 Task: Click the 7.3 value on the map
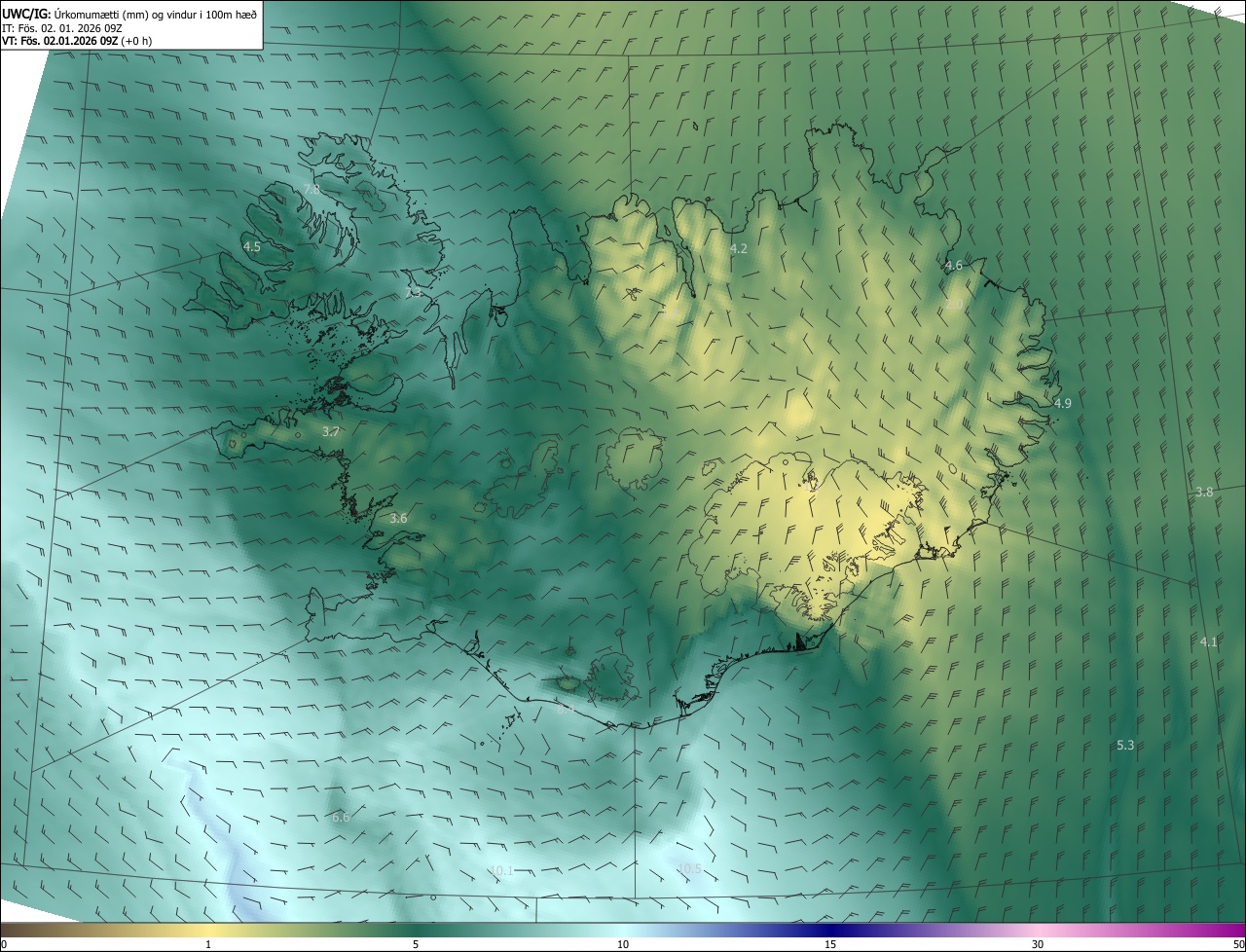(x=414, y=292)
